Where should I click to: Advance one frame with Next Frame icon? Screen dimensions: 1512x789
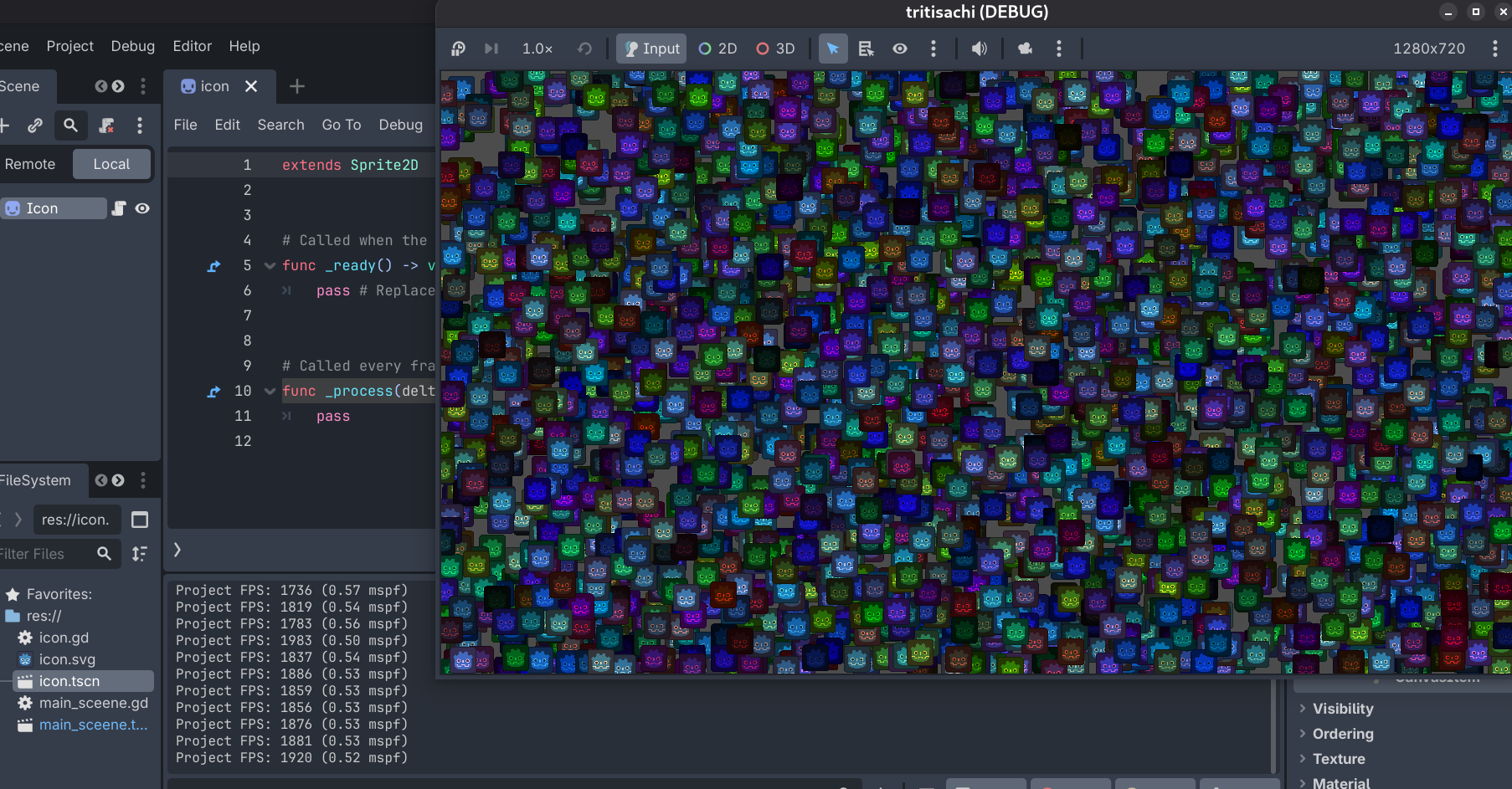coord(491,49)
